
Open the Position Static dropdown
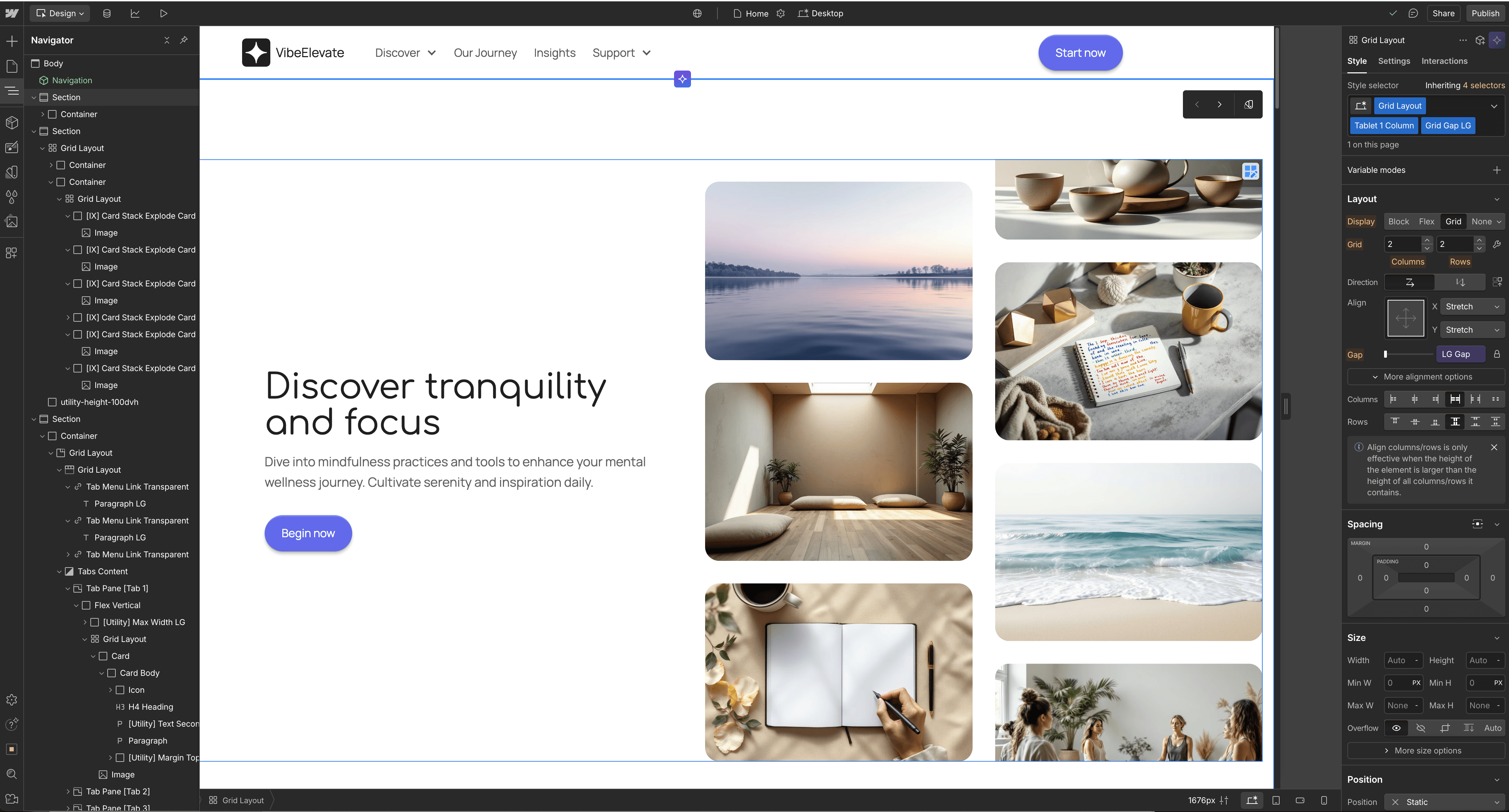tap(1444, 802)
